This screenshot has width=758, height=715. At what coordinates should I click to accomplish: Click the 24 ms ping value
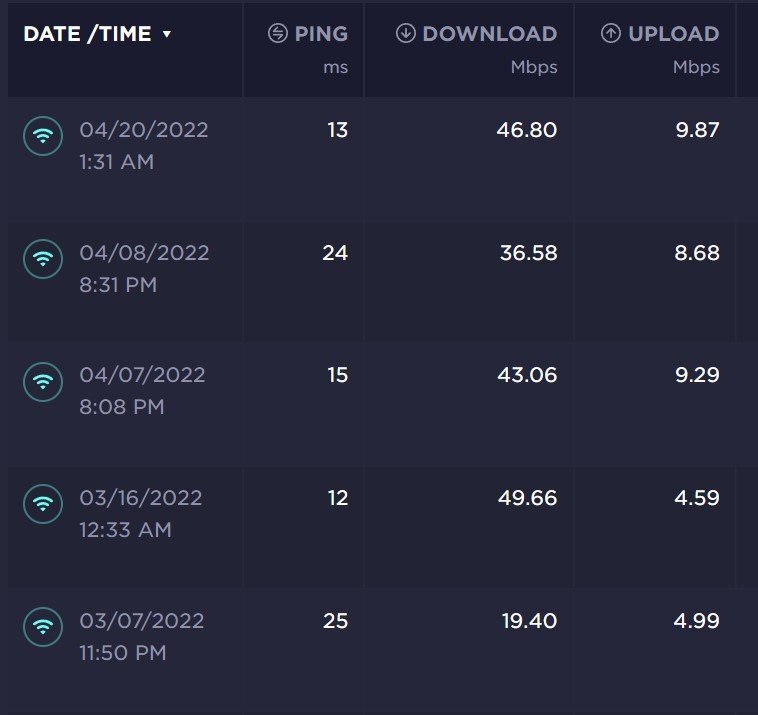(x=335, y=253)
